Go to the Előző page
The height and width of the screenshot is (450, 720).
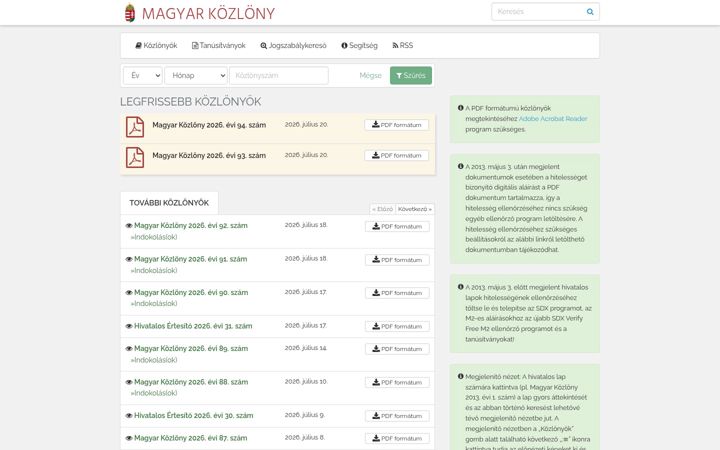coord(382,209)
